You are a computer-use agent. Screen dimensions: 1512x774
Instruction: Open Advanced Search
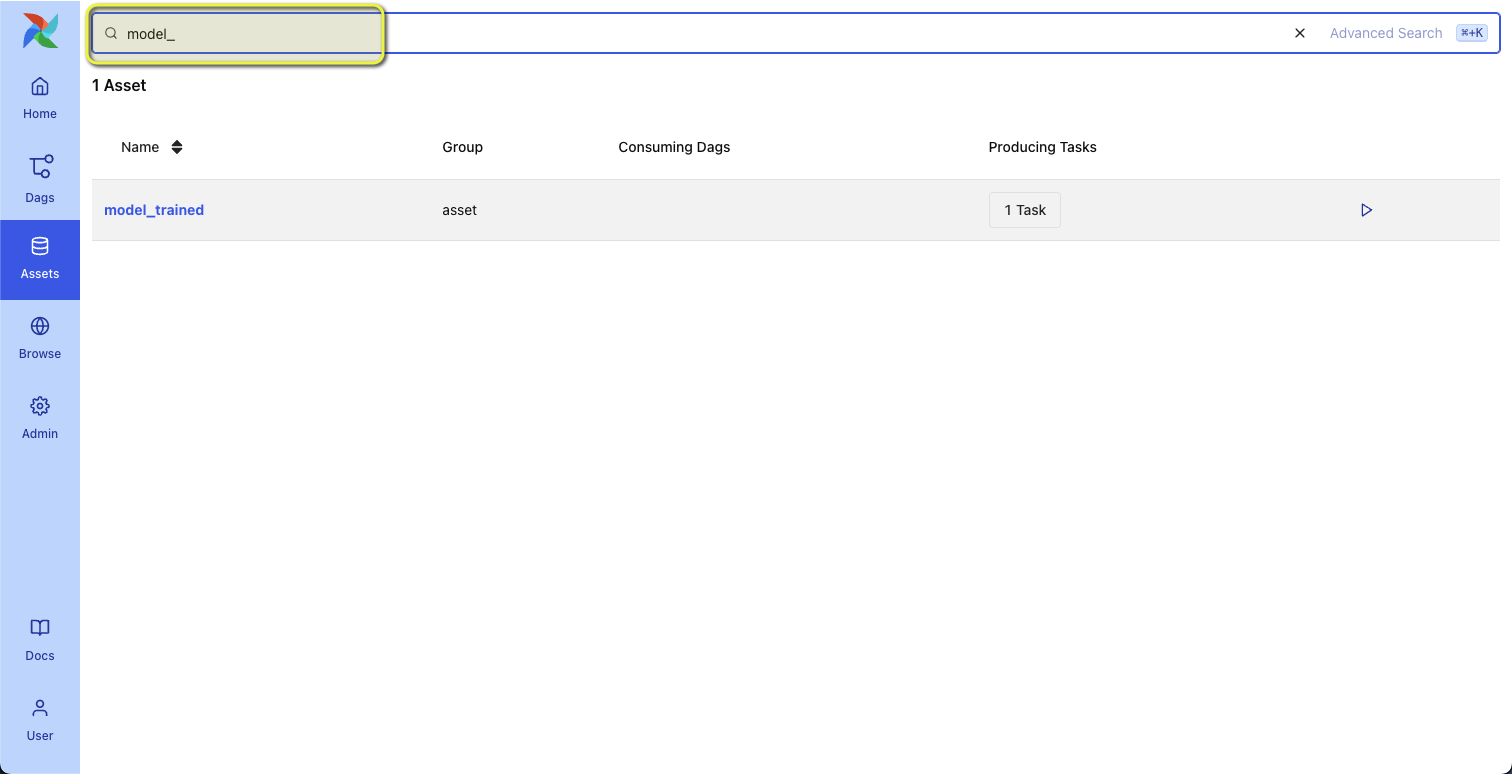(1385, 33)
